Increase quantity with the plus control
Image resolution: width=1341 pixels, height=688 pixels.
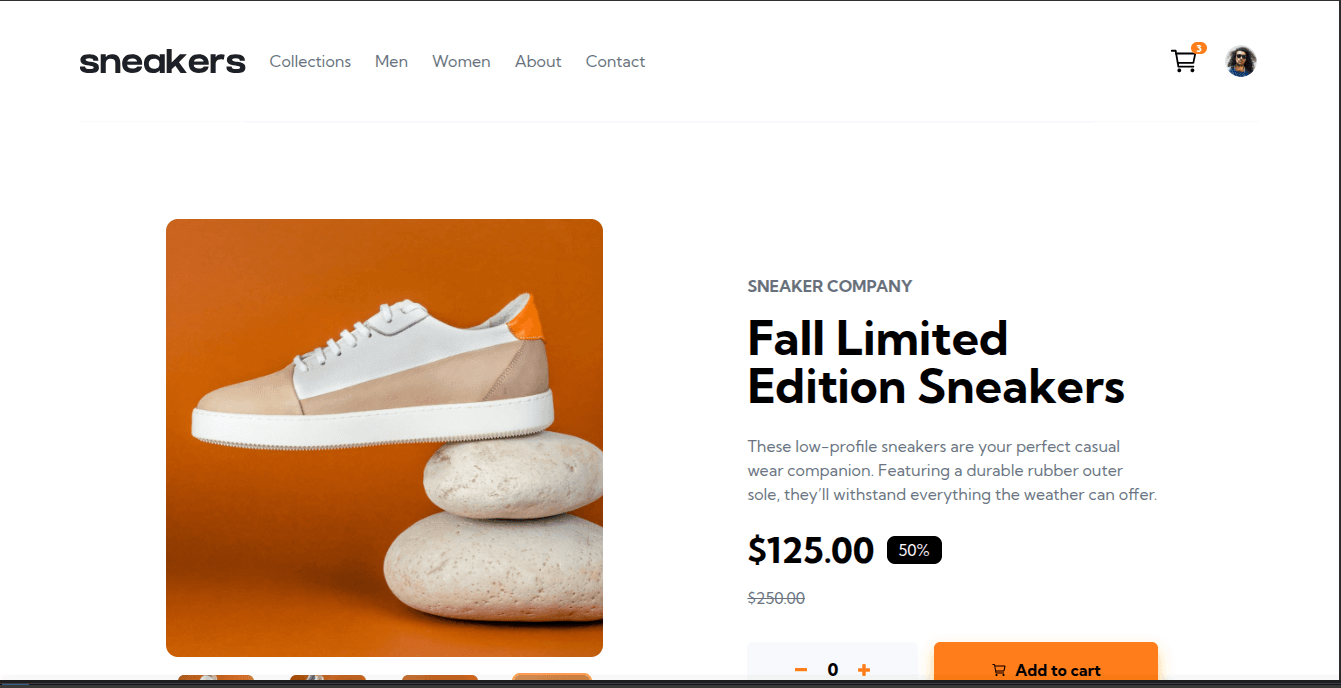(864, 669)
